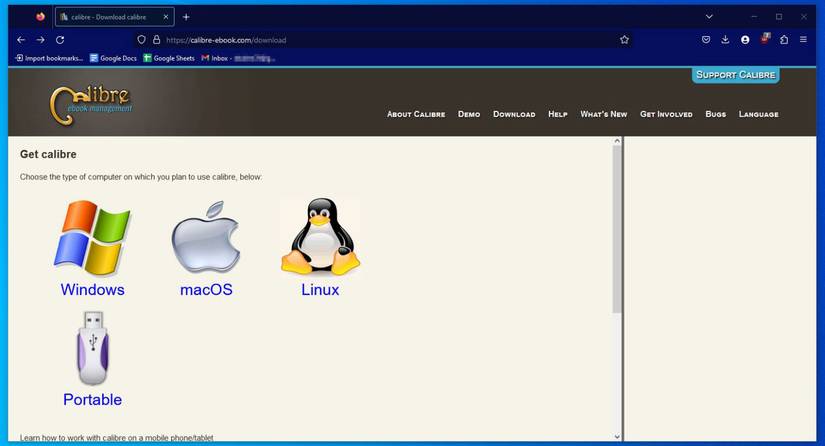Click the Firefox account profile icon

pyautogui.click(x=745, y=39)
